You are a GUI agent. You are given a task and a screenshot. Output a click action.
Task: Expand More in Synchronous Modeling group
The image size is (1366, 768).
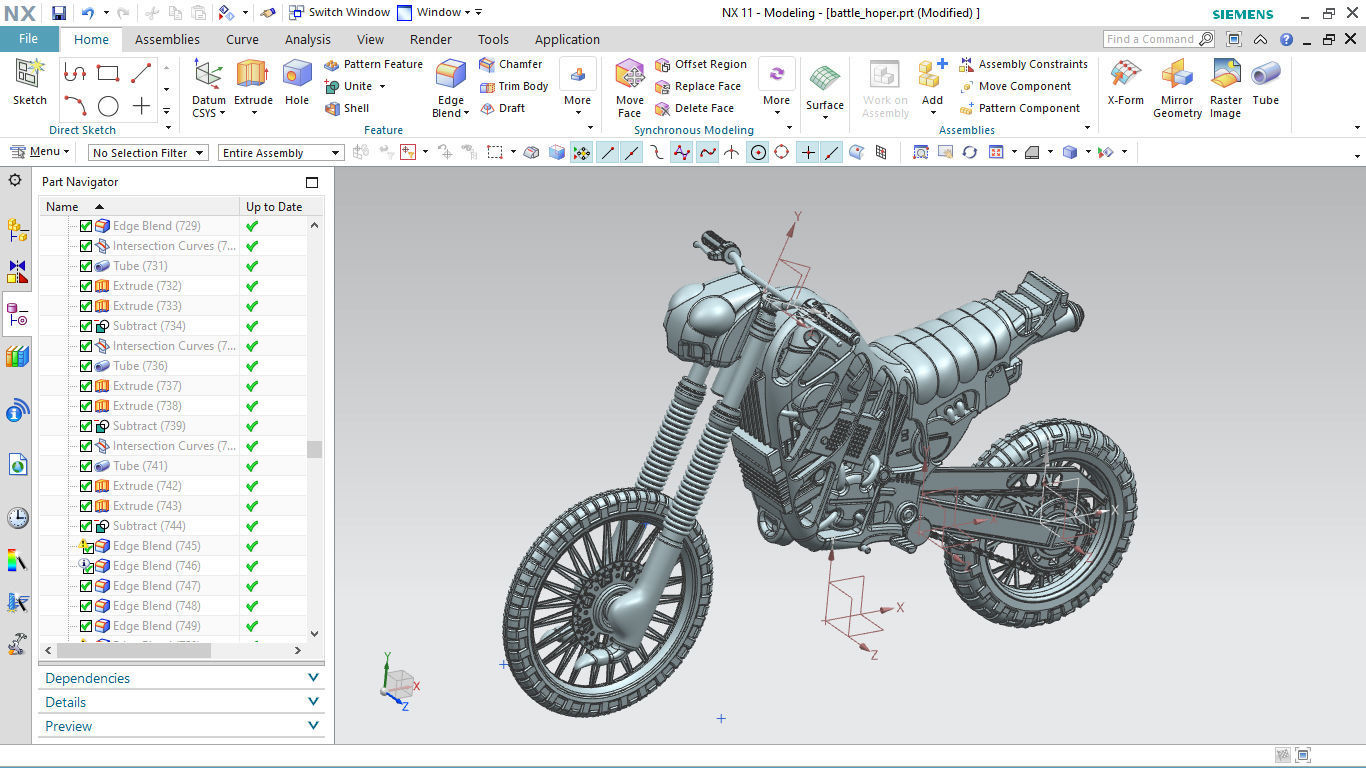[x=776, y=88]
